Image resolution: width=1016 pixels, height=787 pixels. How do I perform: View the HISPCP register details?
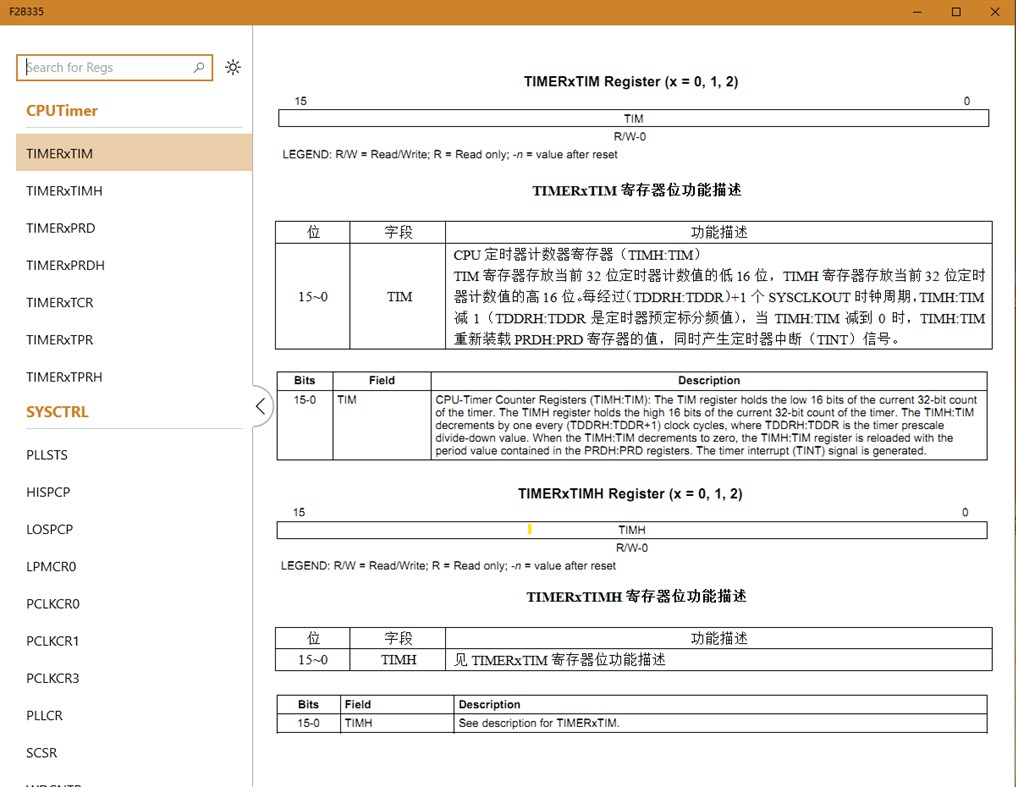pyautogui.click(x=48, y=492)
